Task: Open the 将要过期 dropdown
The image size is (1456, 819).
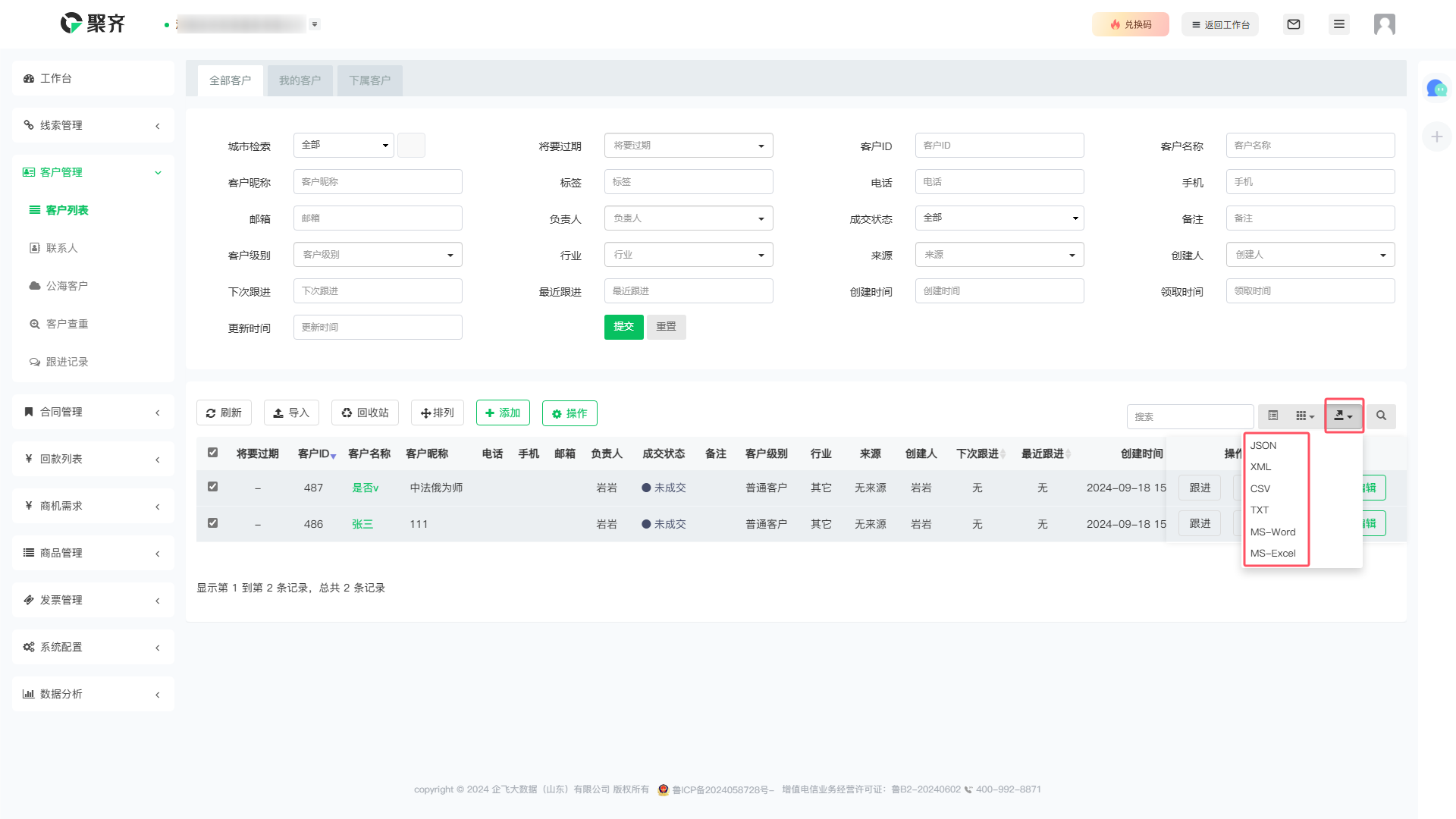Action: (689, 146)
